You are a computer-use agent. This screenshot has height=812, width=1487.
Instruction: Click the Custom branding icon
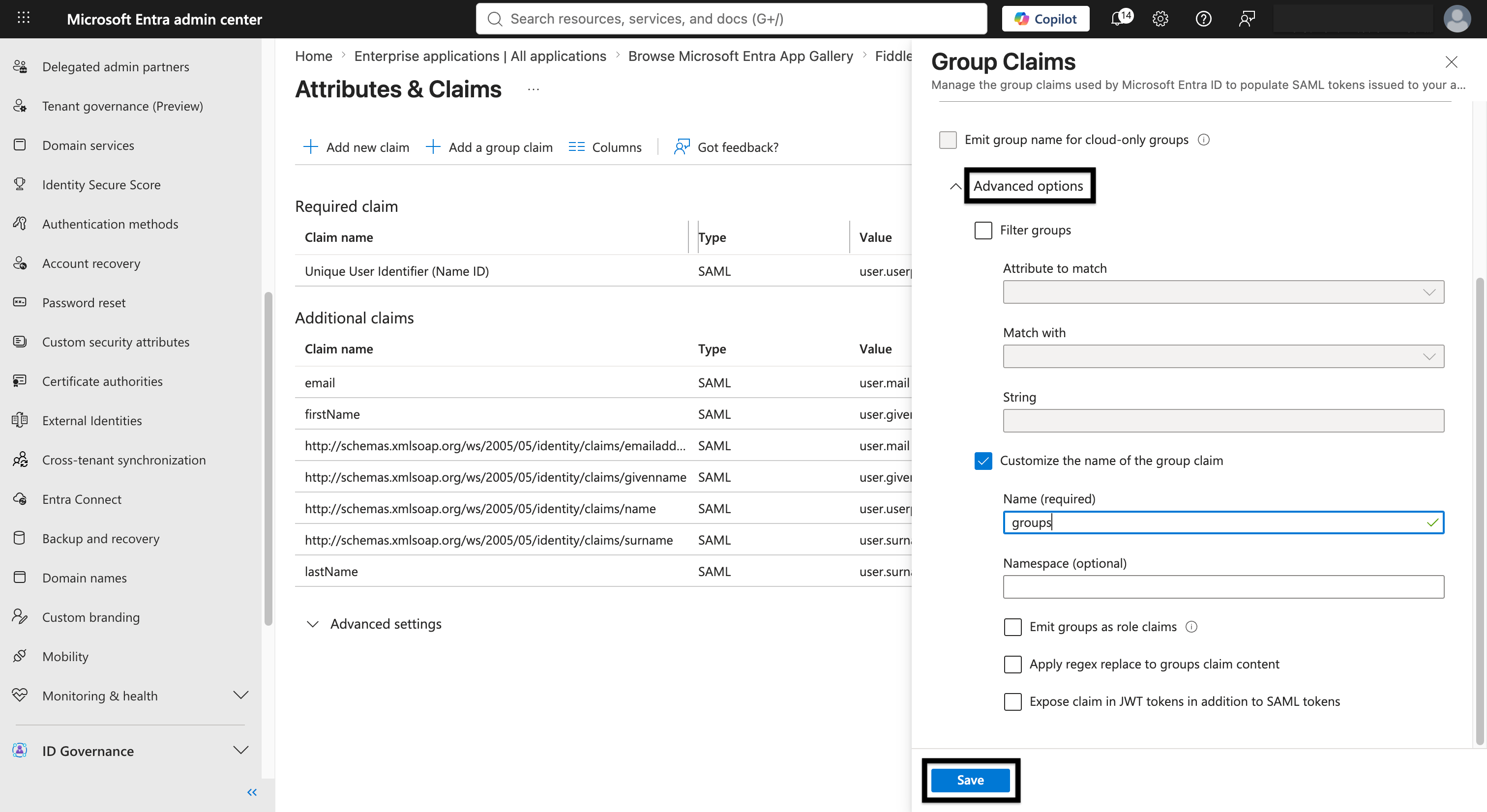click(20, 617)
